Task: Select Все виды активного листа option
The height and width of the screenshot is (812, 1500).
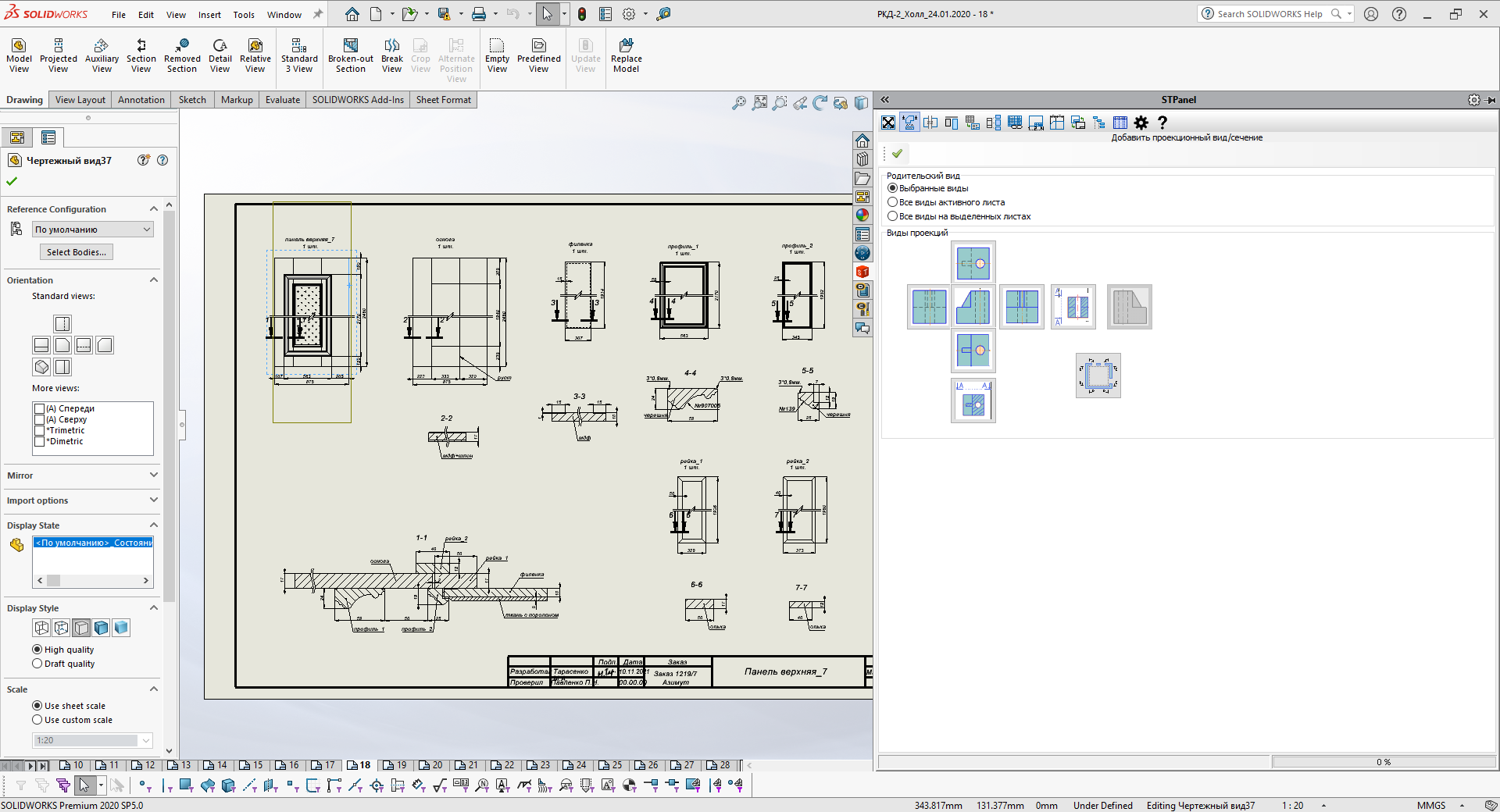Action: click(x=946, y=202)
